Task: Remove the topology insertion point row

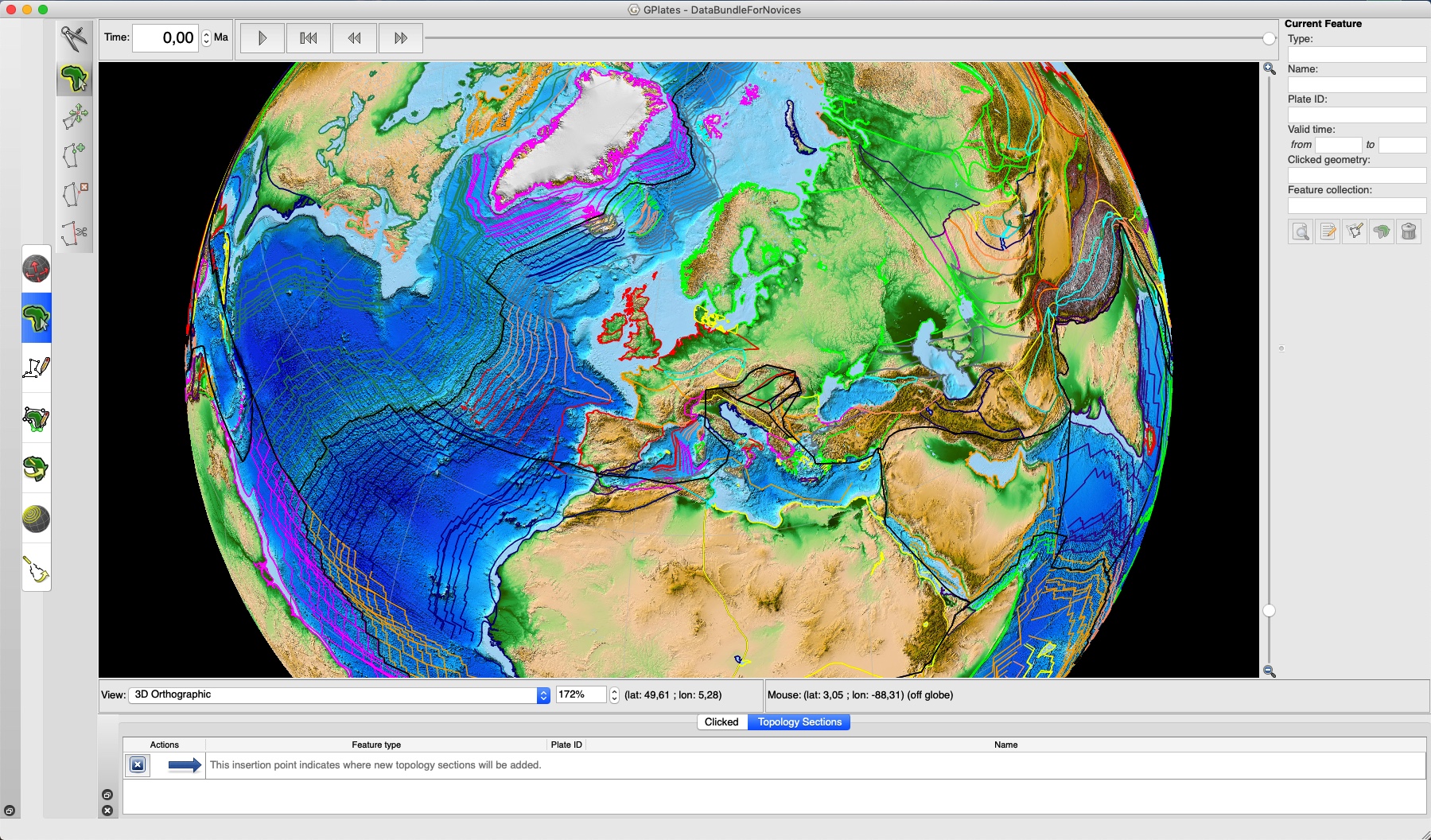Action: pos(138,765)
